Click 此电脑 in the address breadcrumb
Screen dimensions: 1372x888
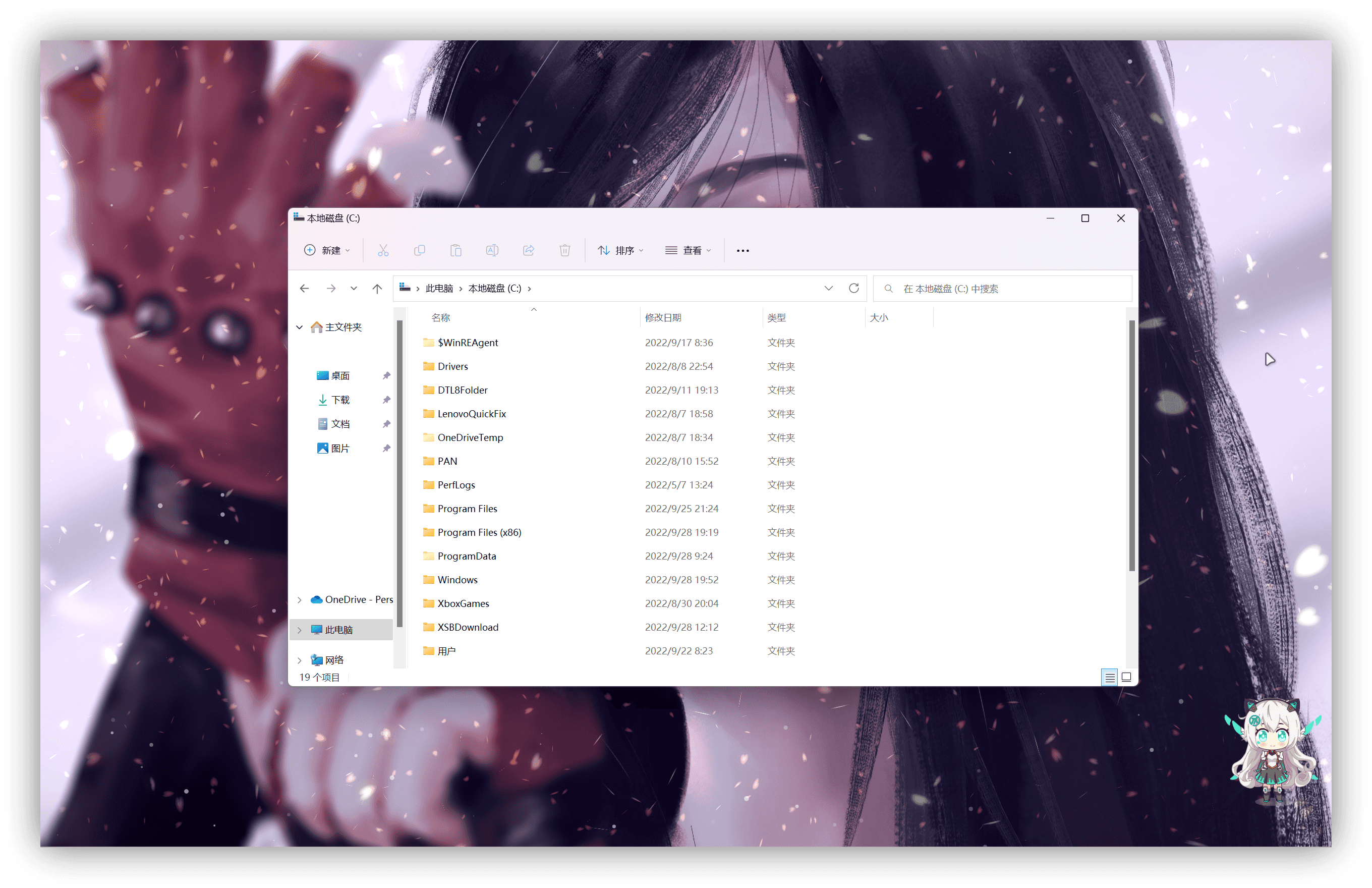click(439, 288)
